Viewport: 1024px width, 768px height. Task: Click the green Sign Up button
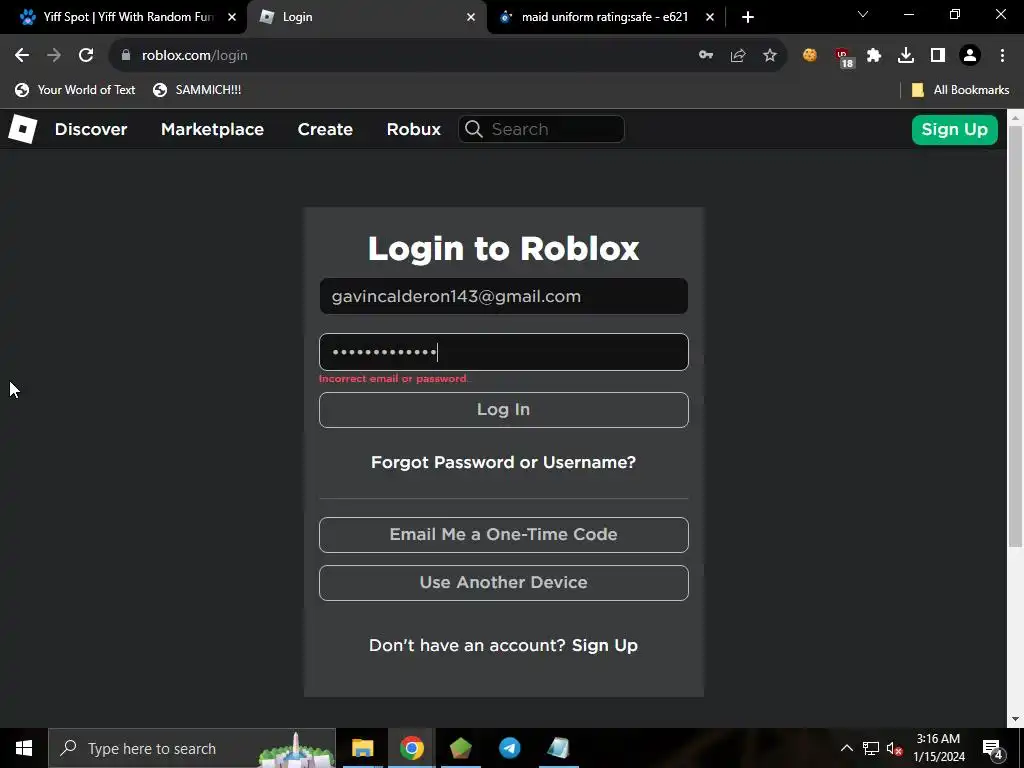(955, 129)
